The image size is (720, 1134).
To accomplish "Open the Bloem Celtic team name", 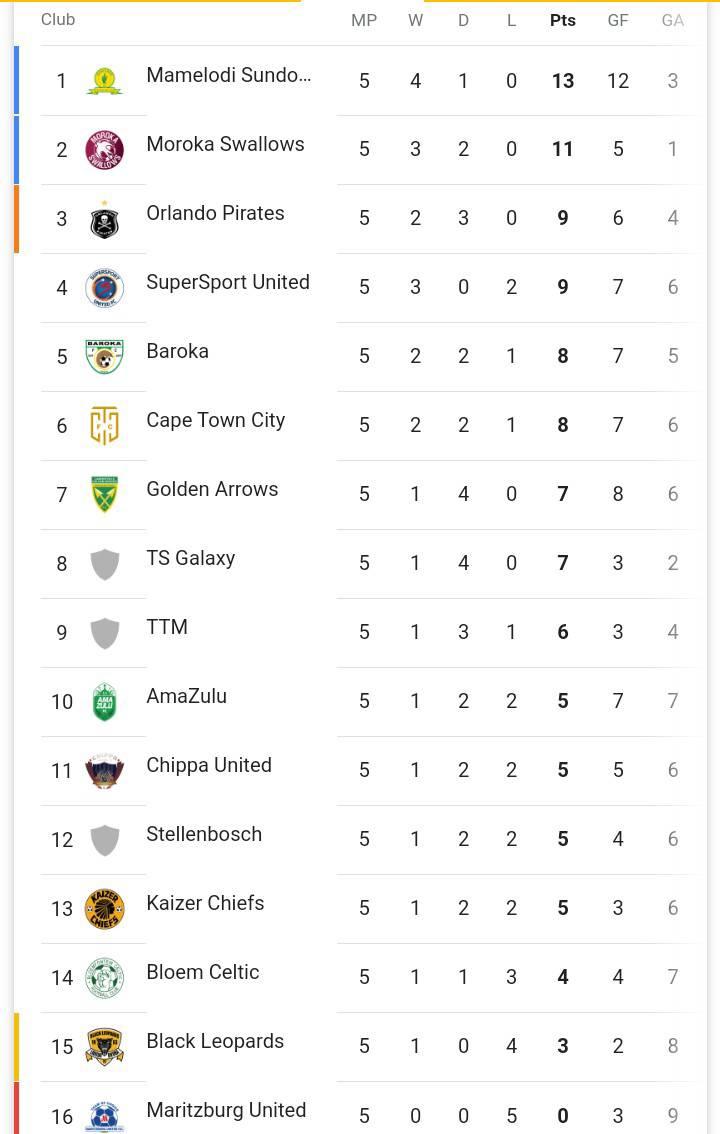I will pos(202,972).
